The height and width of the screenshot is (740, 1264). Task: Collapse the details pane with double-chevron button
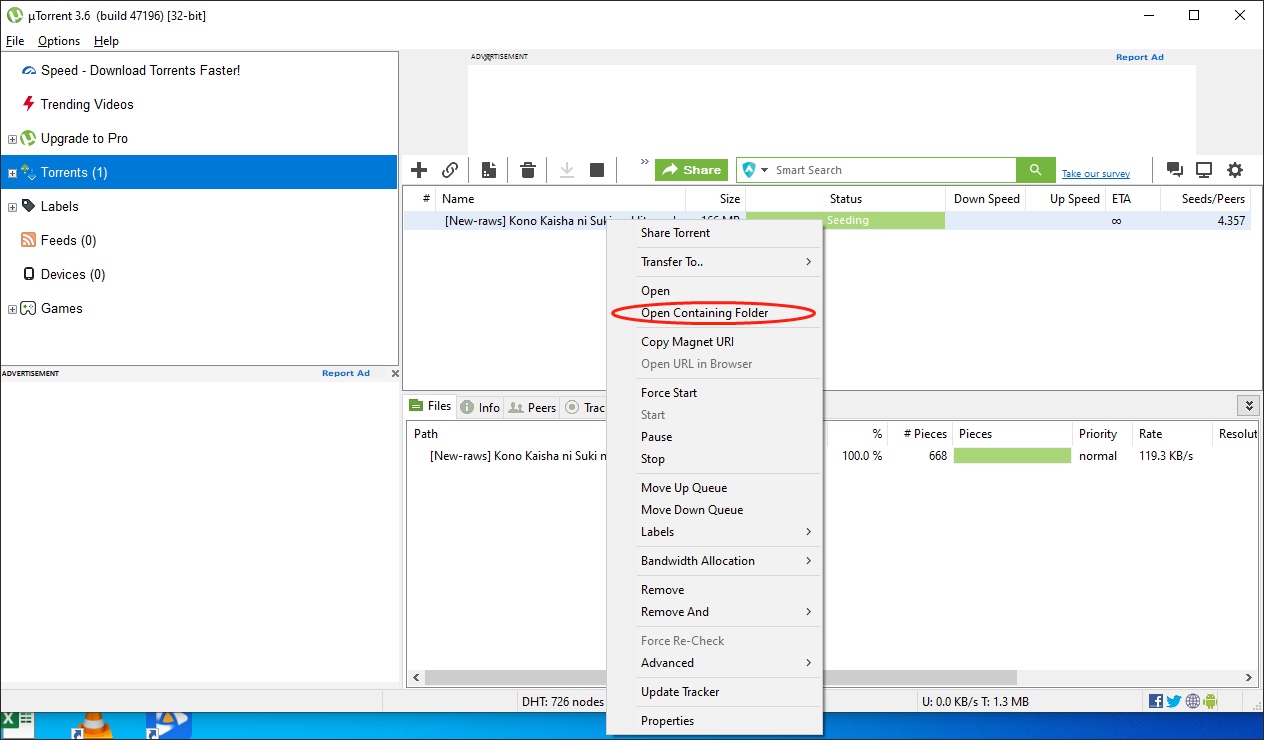tap(1248, 406)
